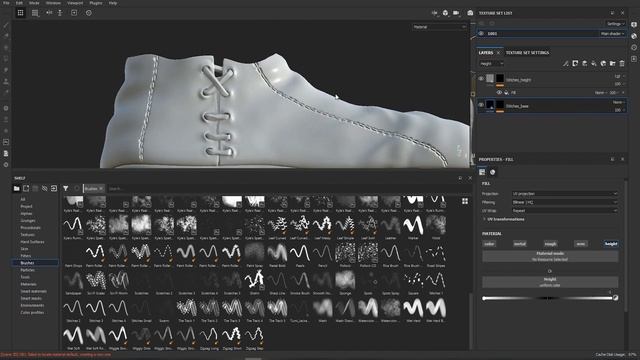Open the Window menu
Screen dimensions: 640x360
point(53,3)
